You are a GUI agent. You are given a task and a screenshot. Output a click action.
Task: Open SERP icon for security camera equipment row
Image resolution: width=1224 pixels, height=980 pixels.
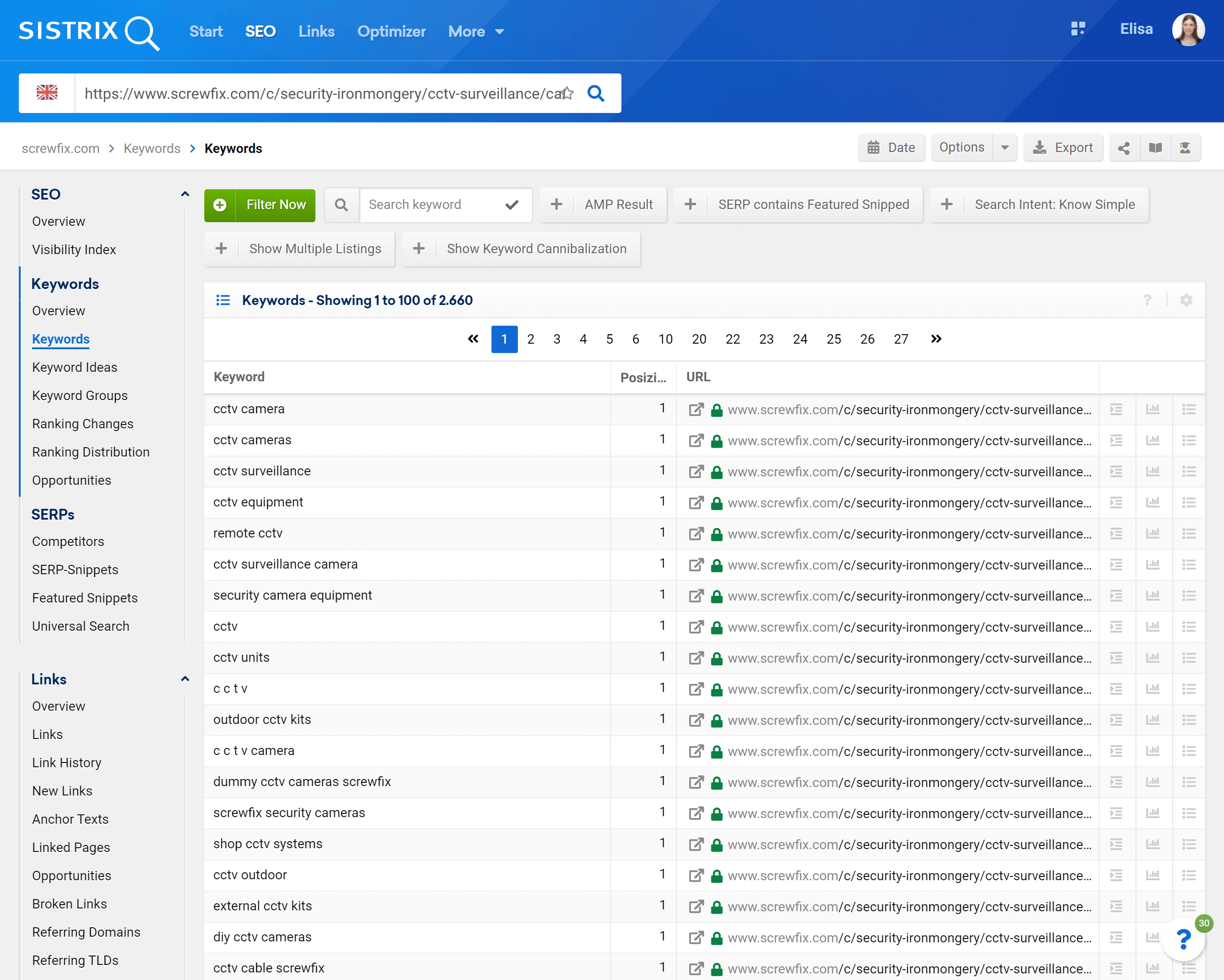click(x=1116, y=595)
